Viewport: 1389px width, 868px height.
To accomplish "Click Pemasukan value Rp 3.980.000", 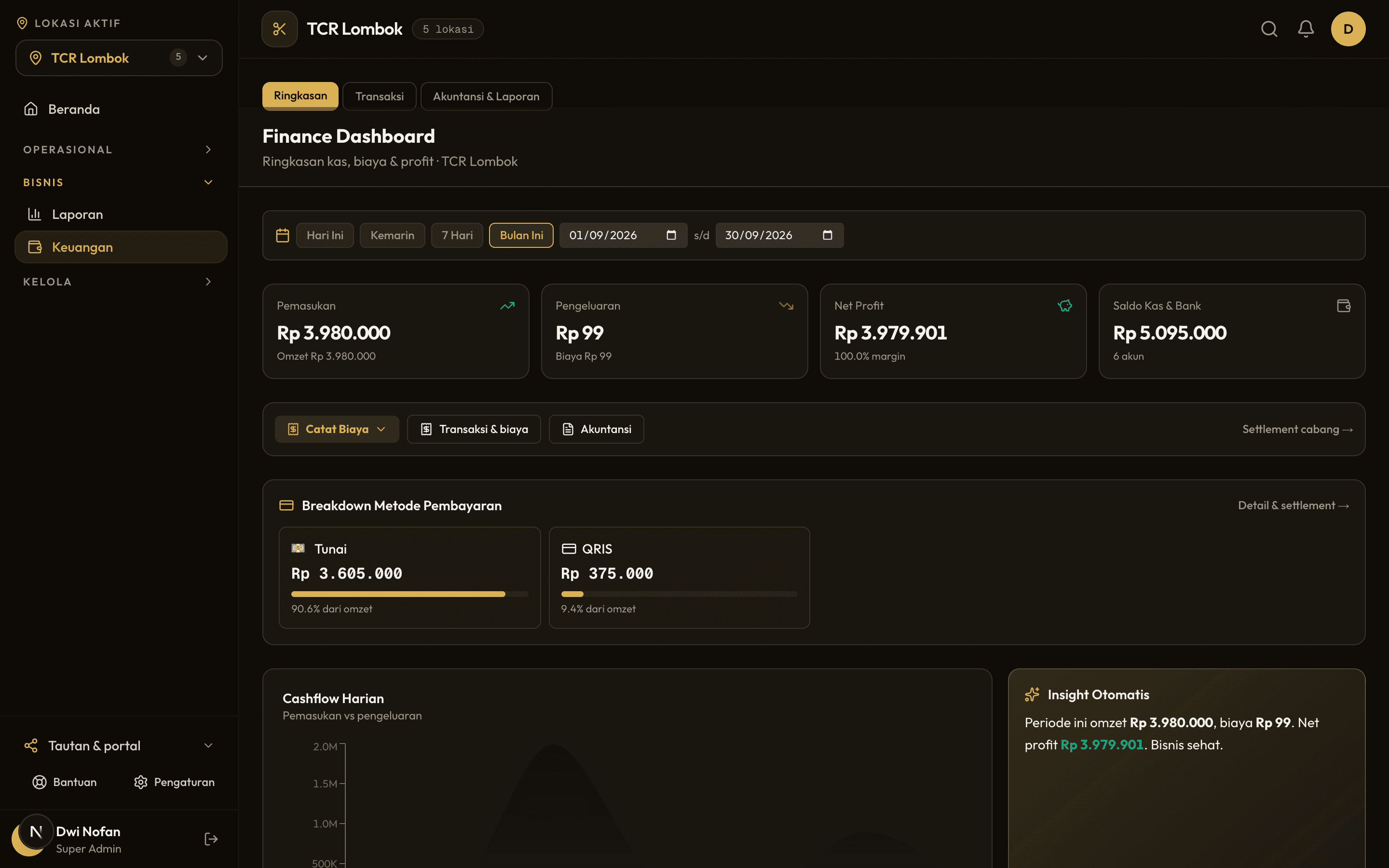I will tap(333, 333).
